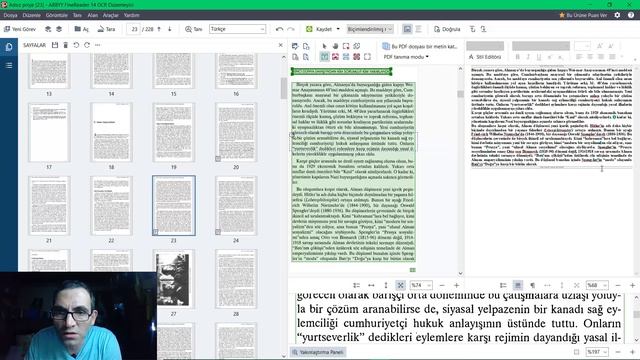The height and width of the screenshot is (360, 640).
Task: Go to next page with down arrow
Action: [x=169, y=29]
